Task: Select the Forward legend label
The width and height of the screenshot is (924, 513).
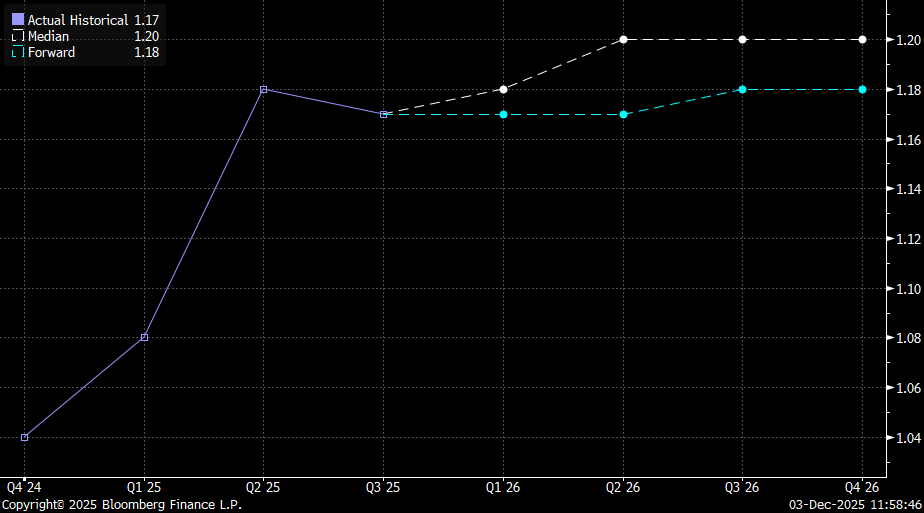Action: point(51,52)
